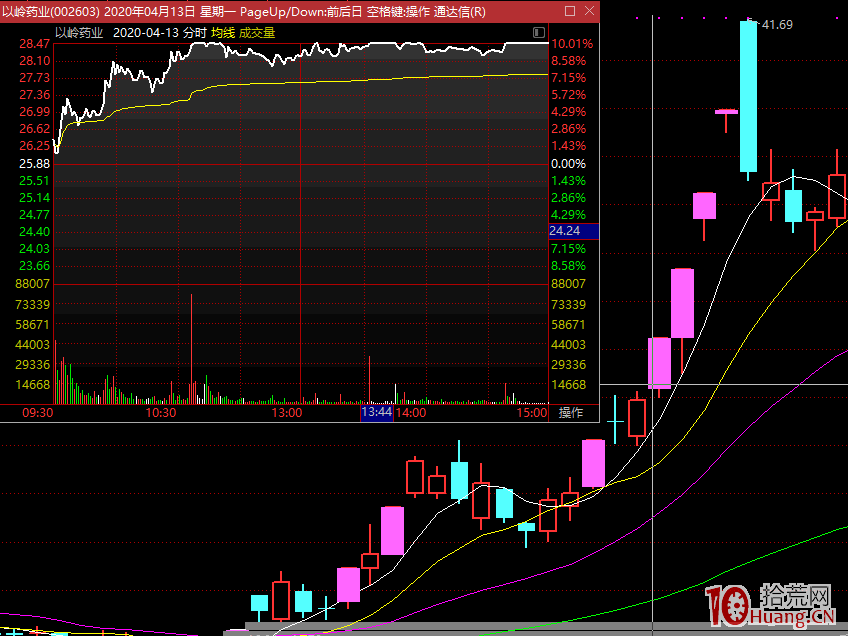848x636 pixels.
Task: Click the highlighted 13:44 time marker
Action: 377,412
